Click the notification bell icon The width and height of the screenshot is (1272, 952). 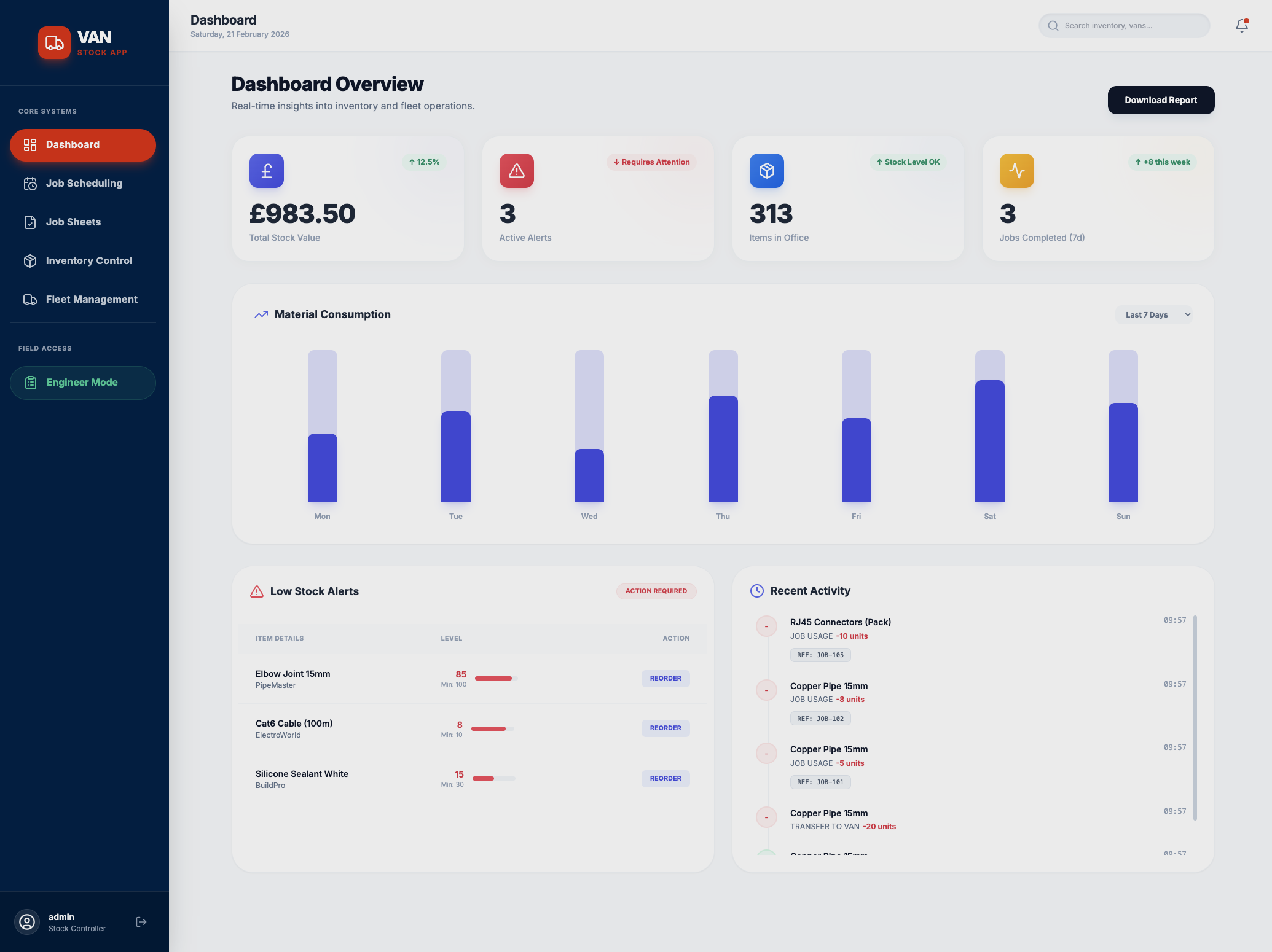(1241, 26)
